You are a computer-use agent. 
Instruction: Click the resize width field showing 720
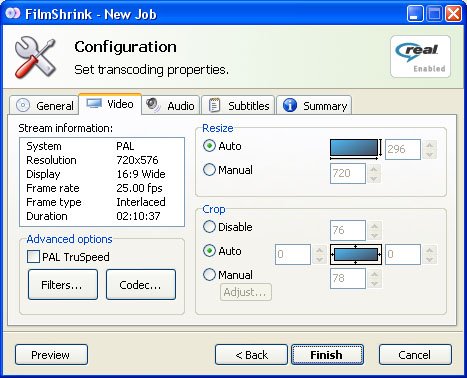tap(348, 173)
